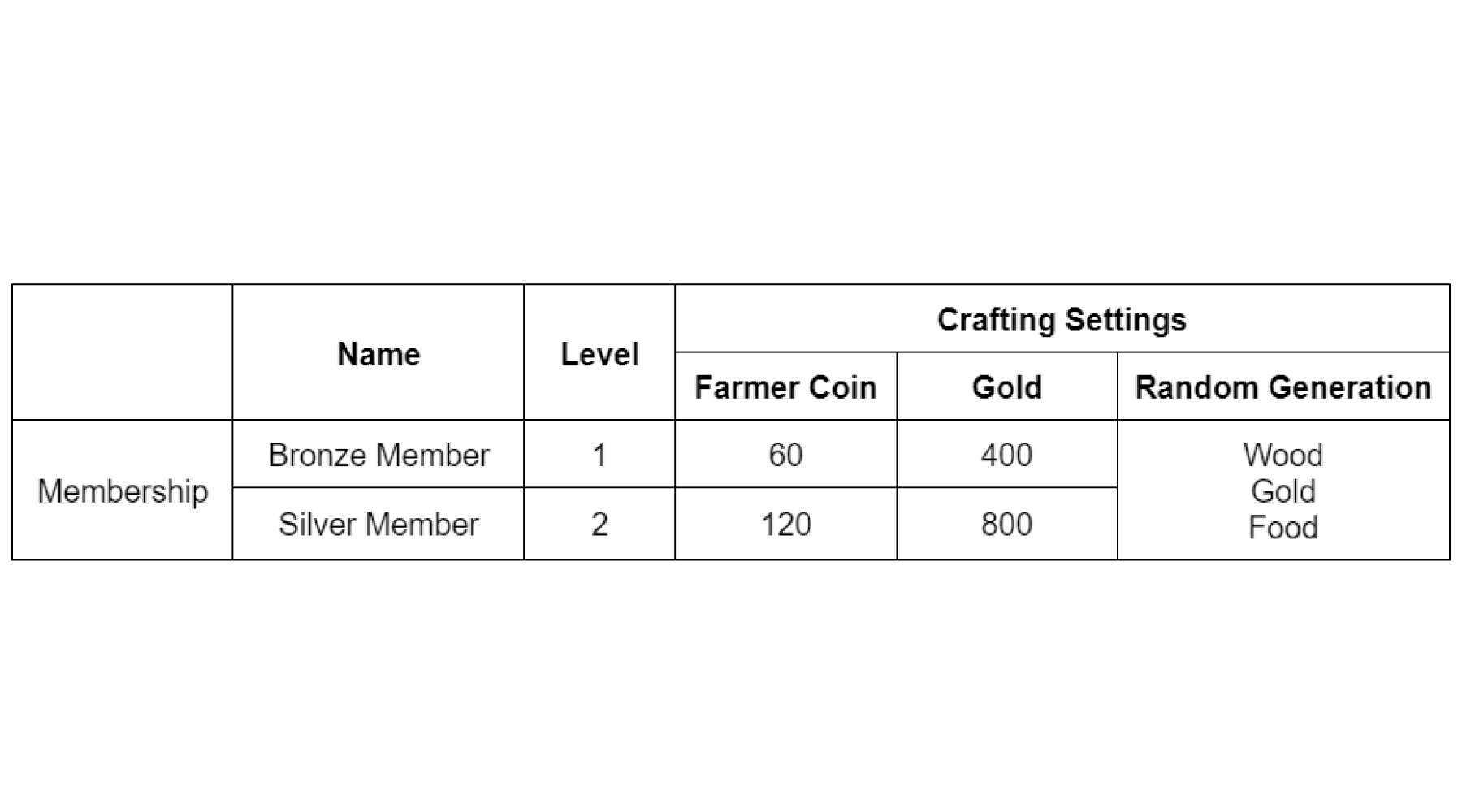This screenshot has height=812, width=1462.
Task: Select the Silver Member cell
Action: (378, 525)
